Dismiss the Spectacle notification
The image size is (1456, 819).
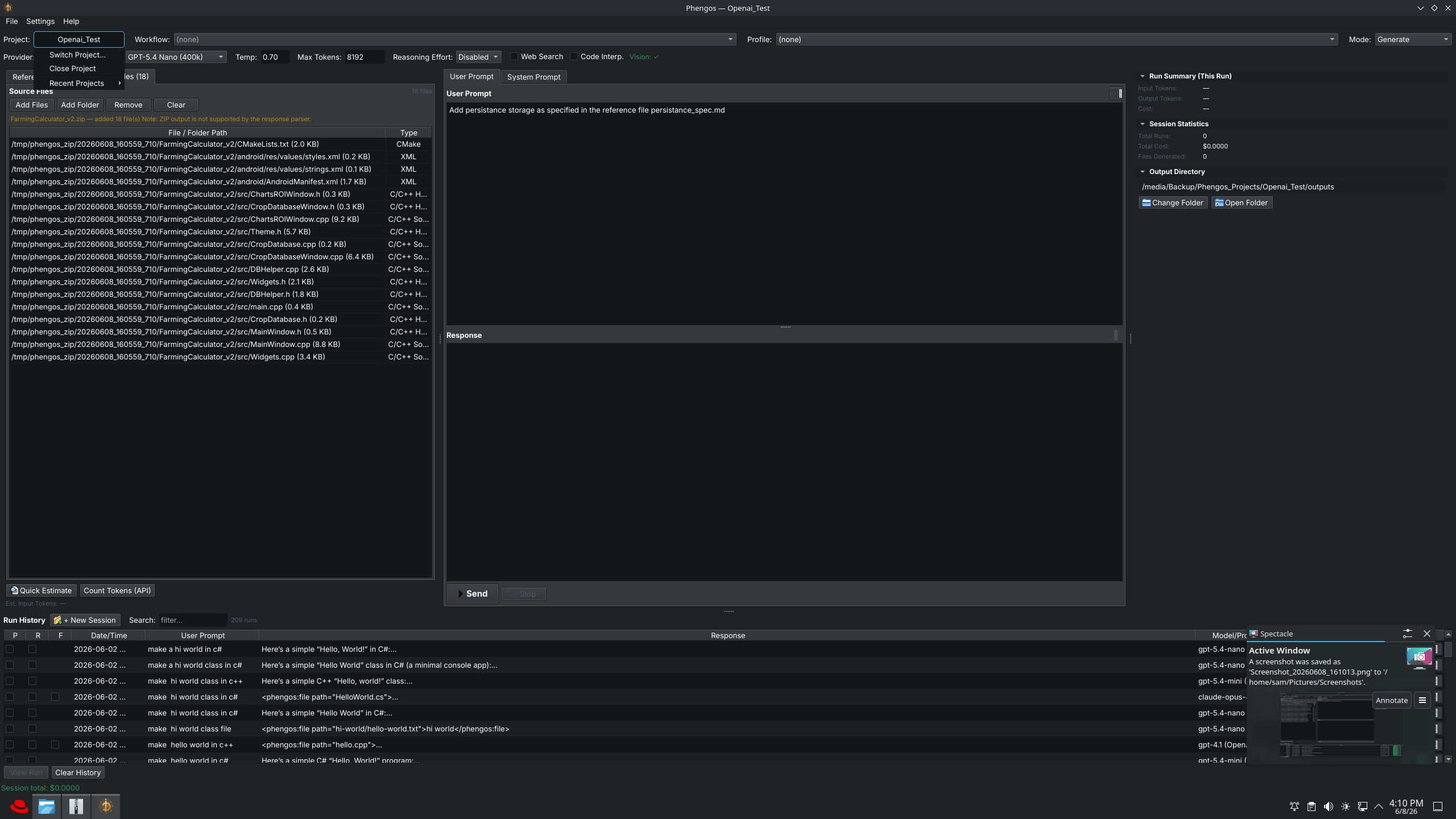click(1427, 634)
